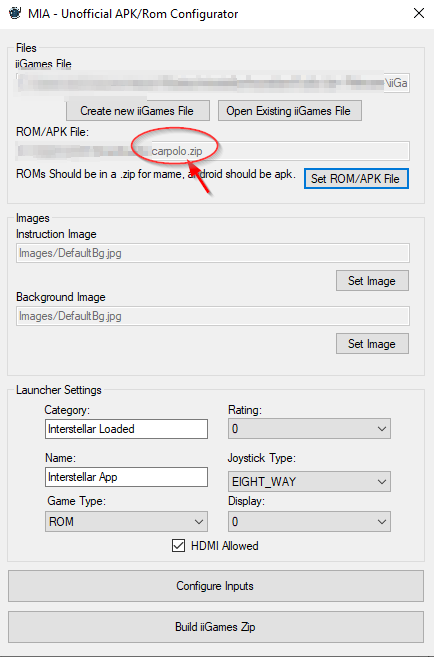Toggle the HDMI Allowed checkbox
The height and width of the screenshot is (657, 434).
[178, 546]
